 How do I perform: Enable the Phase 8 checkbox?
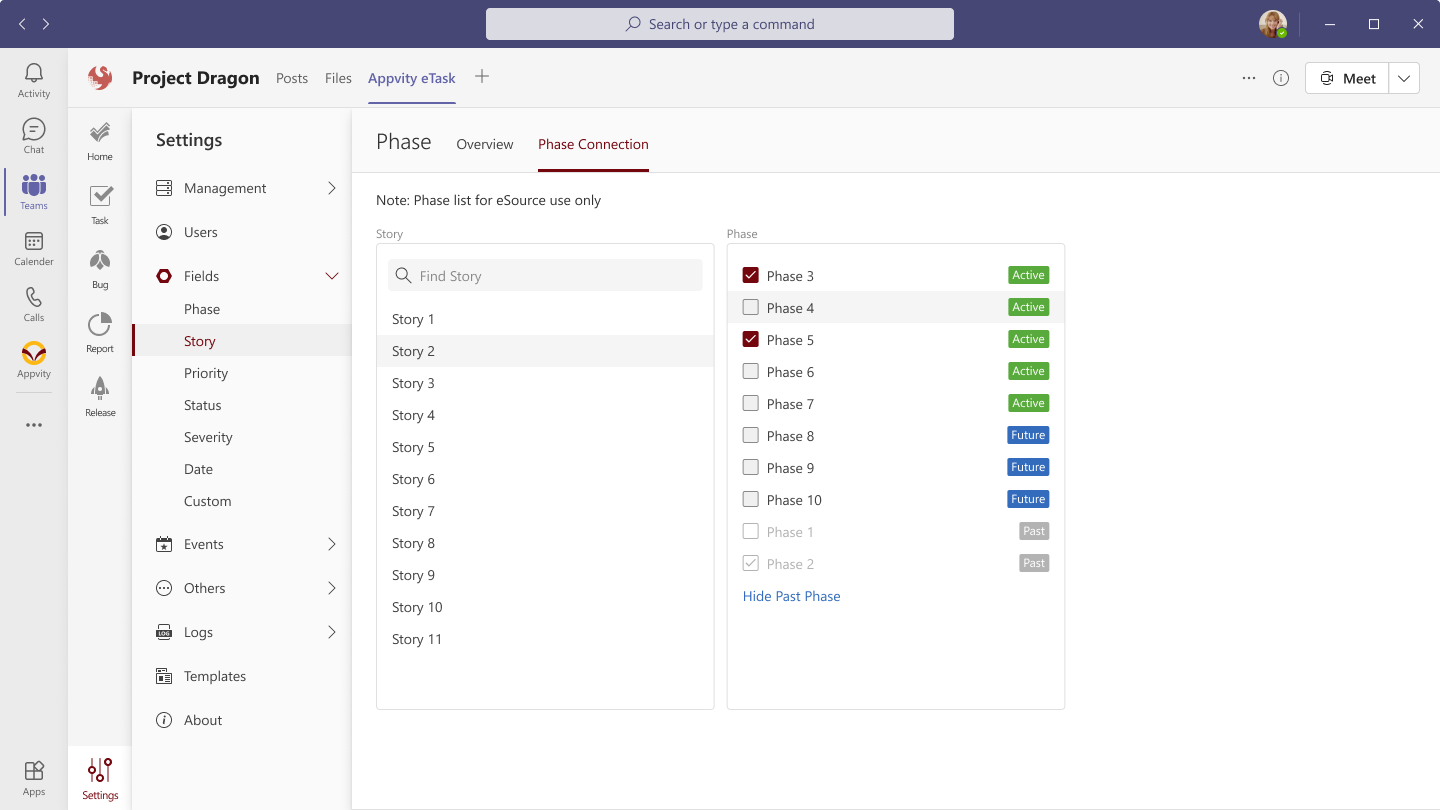(x=751, y=436)
